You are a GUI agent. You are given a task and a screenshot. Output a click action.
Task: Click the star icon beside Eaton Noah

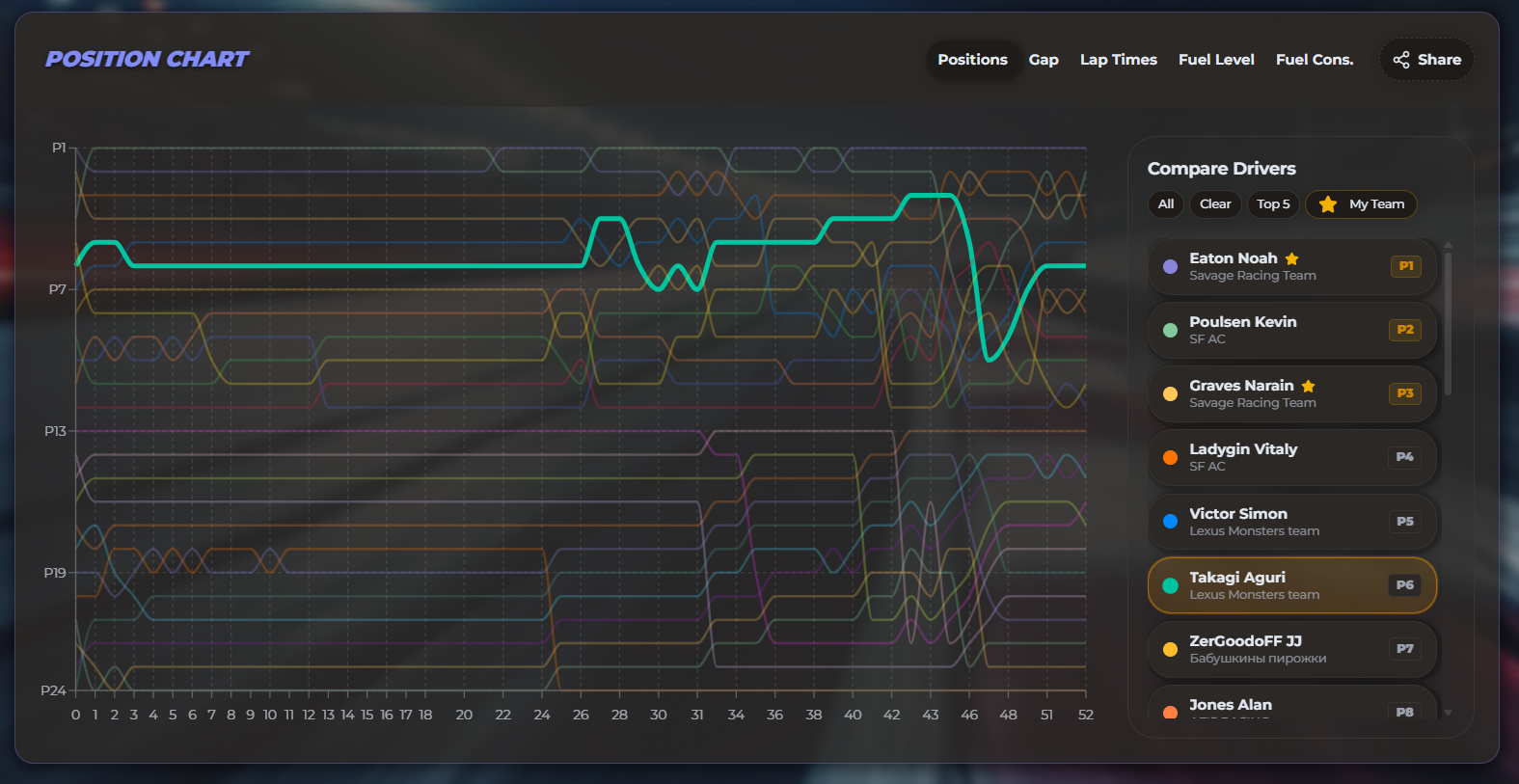pos(1292,258)
